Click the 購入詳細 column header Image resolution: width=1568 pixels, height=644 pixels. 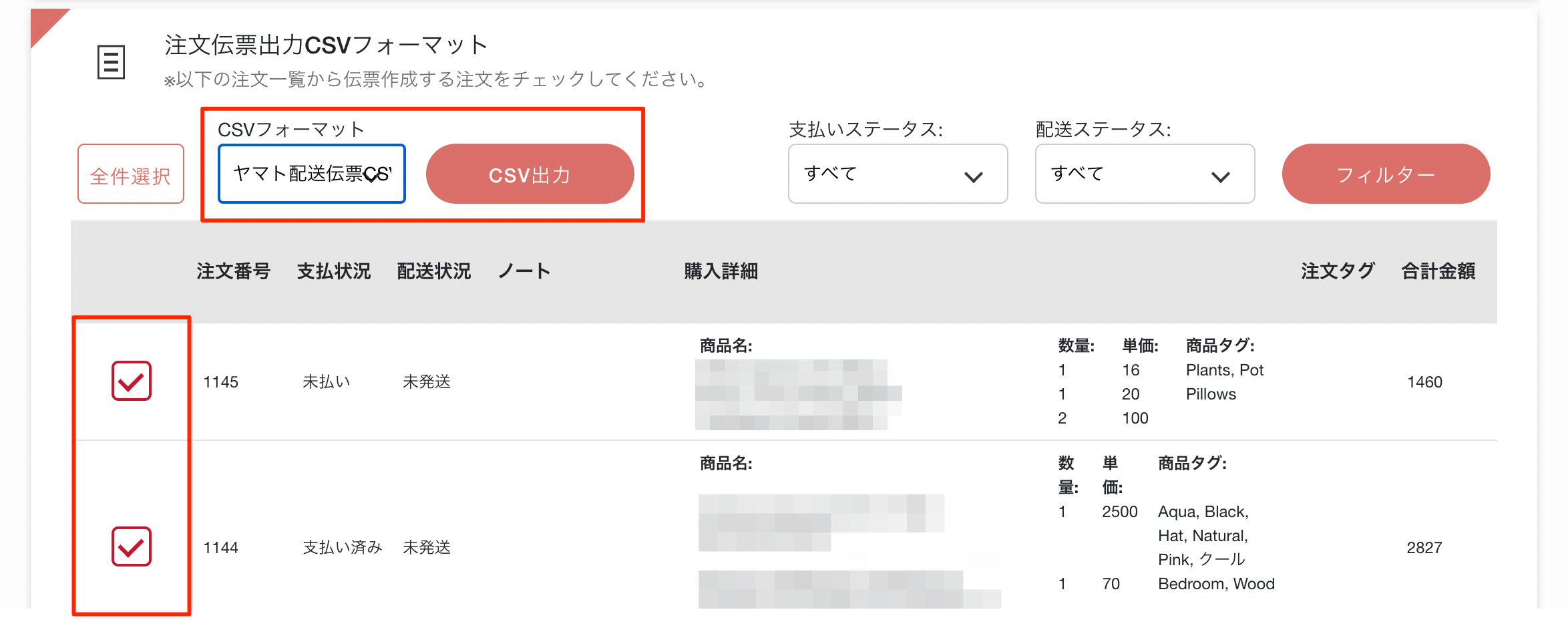pos(721,271)
